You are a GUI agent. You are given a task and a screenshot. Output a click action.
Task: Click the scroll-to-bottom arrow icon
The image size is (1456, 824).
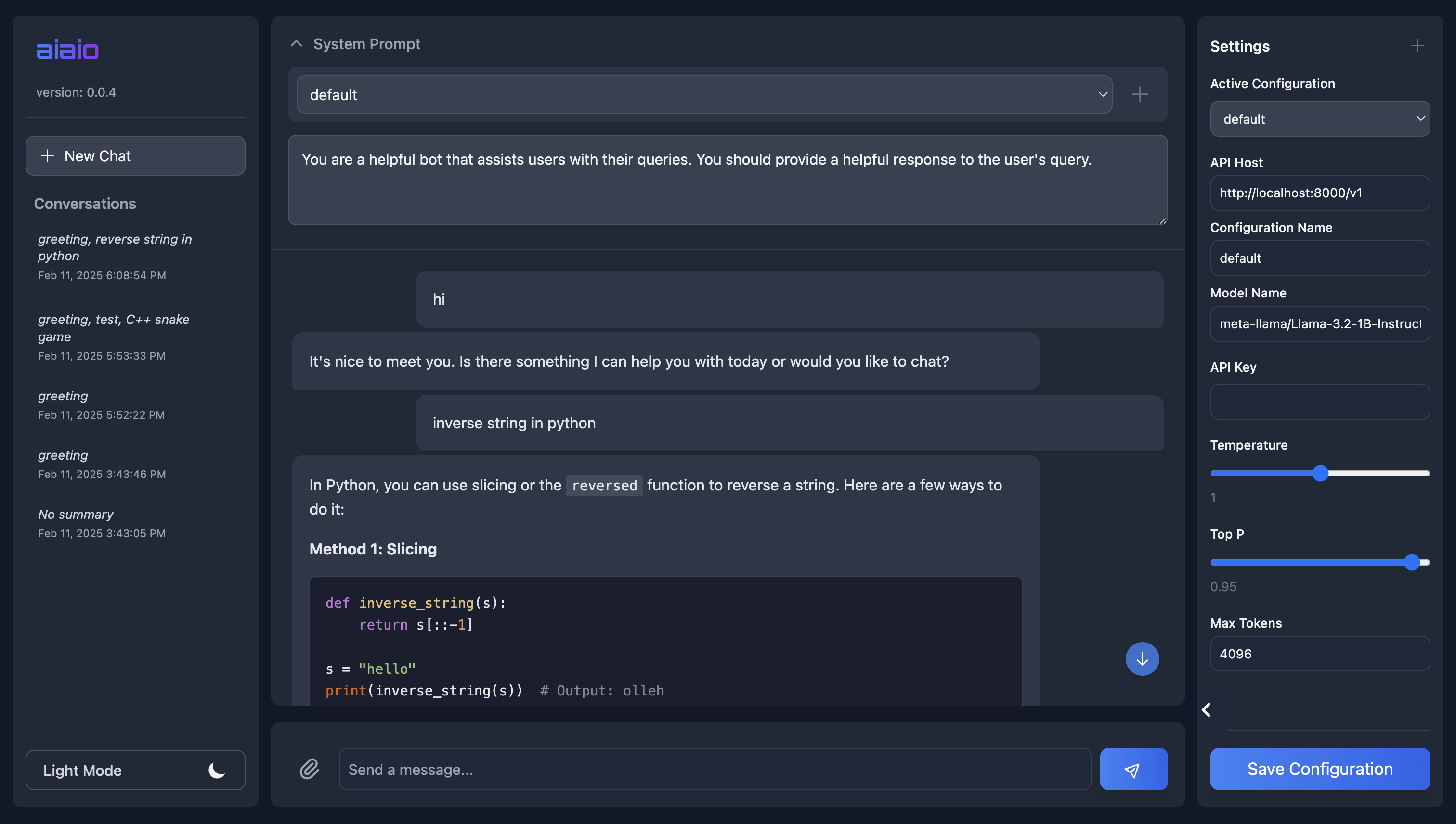[x=1141, y=659]
